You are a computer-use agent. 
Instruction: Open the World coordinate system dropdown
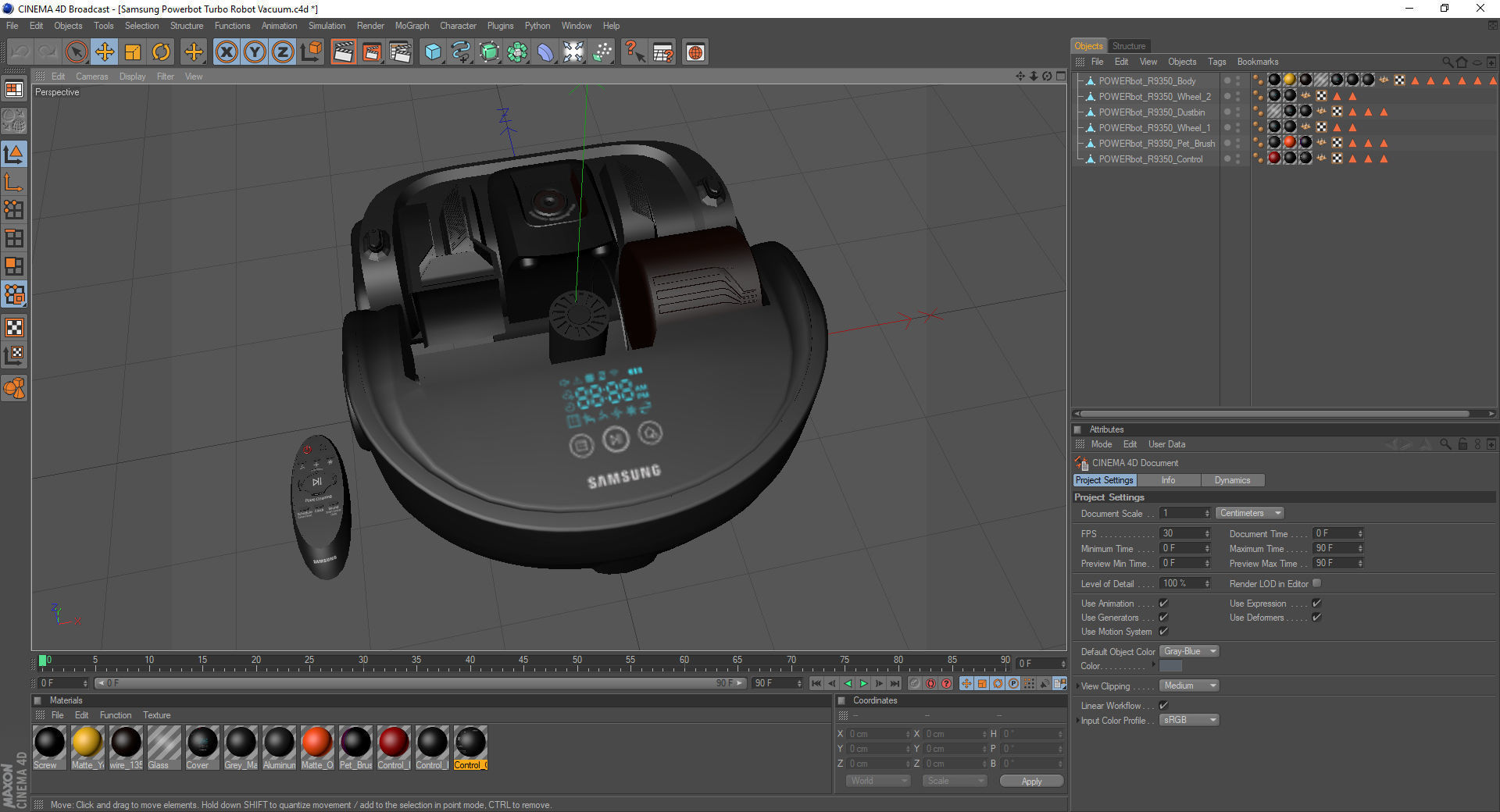878,781
